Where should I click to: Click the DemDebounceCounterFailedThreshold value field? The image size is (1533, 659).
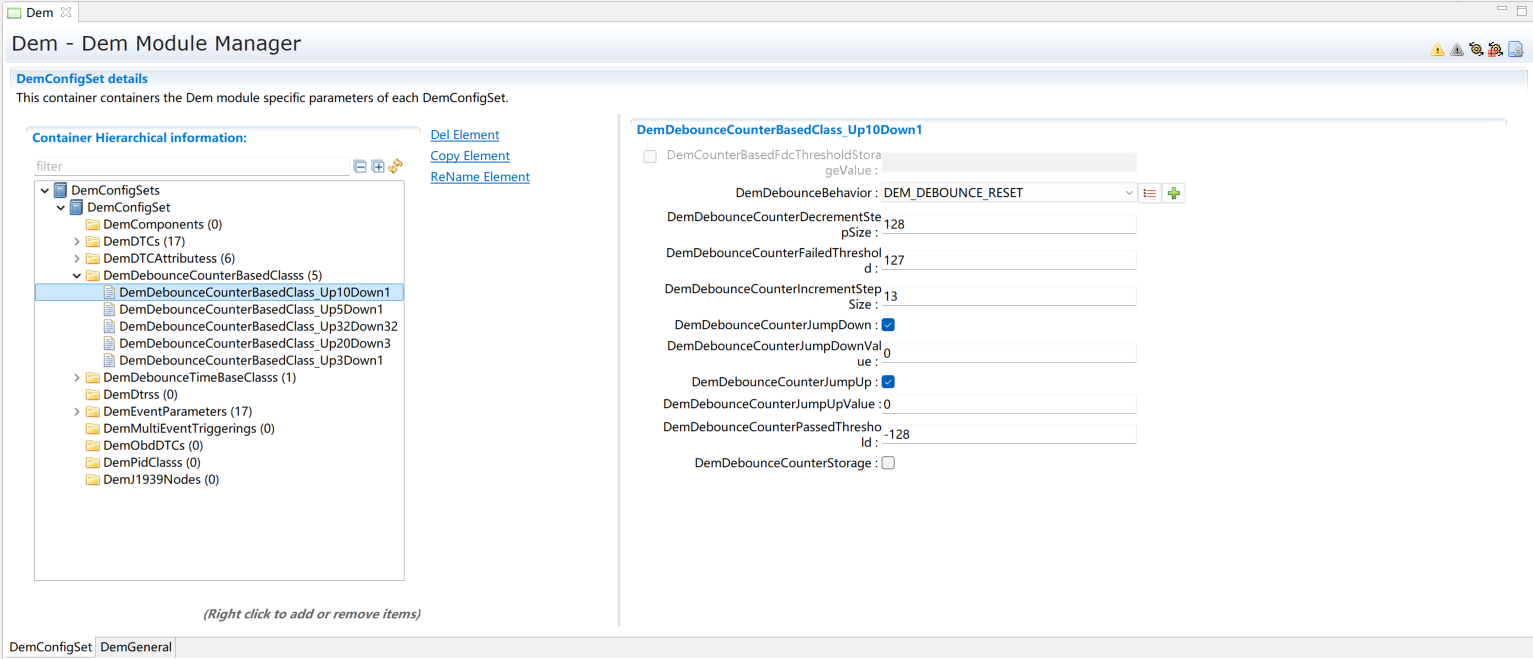pyautogui.click(x=1008, y=260)
